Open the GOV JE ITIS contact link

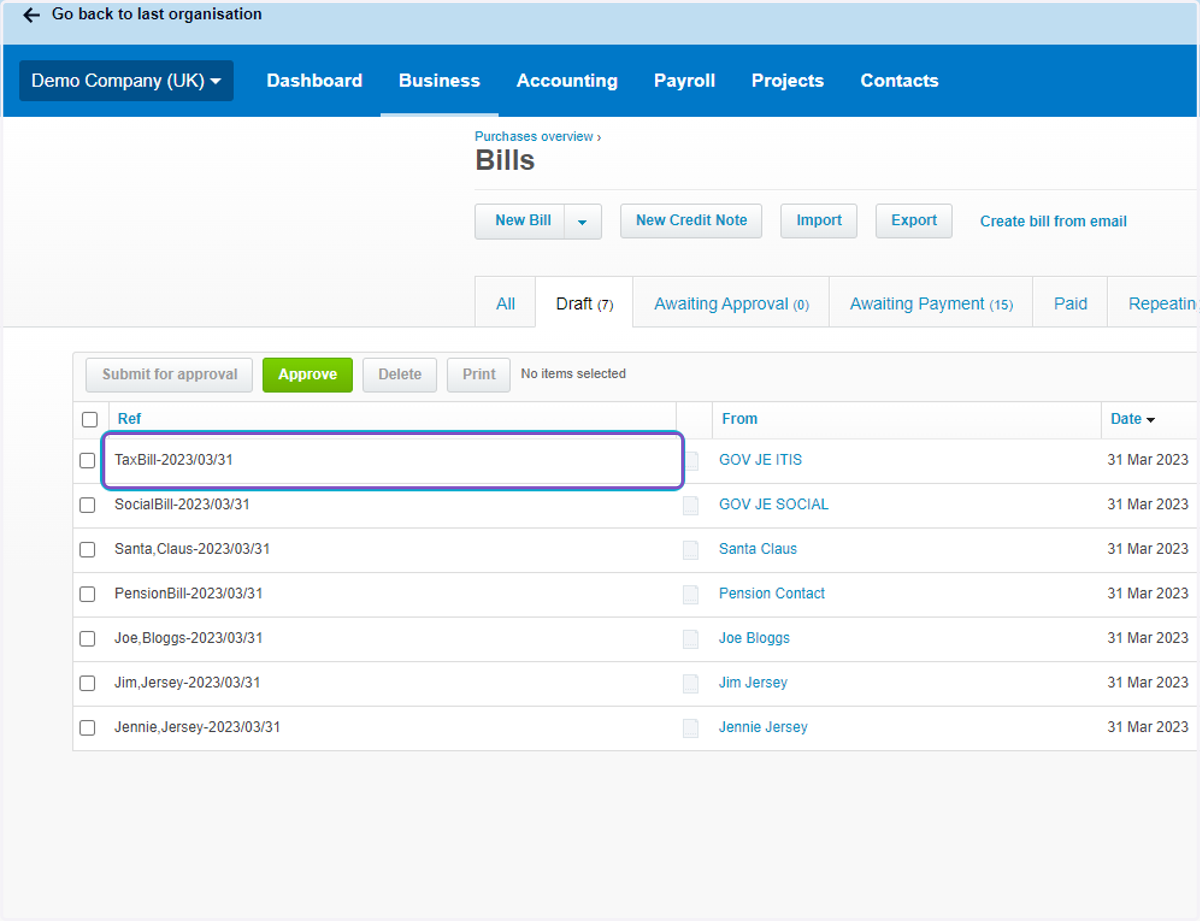(x=760, y=460)
